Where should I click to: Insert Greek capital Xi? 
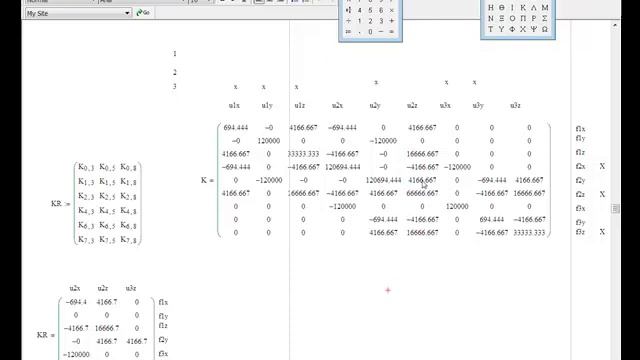point(501,18)
